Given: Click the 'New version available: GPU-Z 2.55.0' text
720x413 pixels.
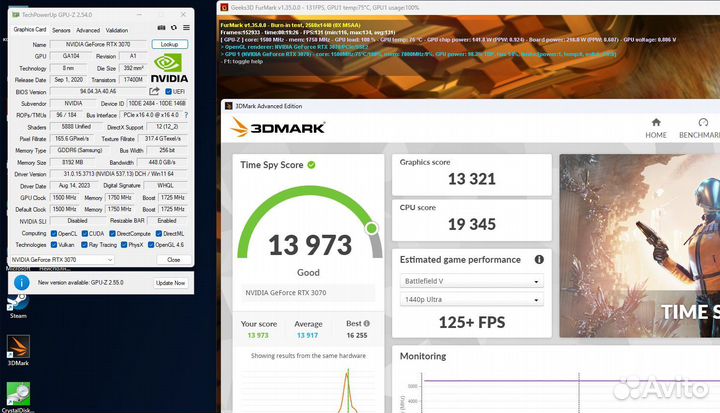Looking at the screenshot, I should pyautogui.click(x=81, y=283).
